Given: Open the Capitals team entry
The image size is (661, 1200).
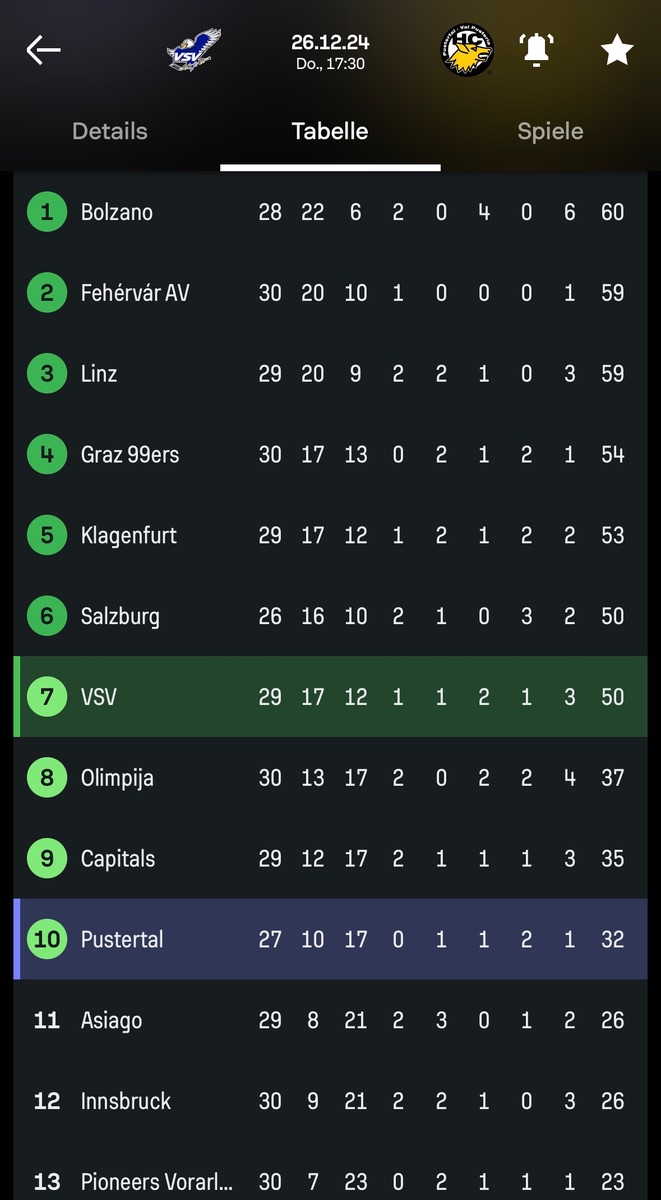Looking at the screenshot, I should pos(118,859).
